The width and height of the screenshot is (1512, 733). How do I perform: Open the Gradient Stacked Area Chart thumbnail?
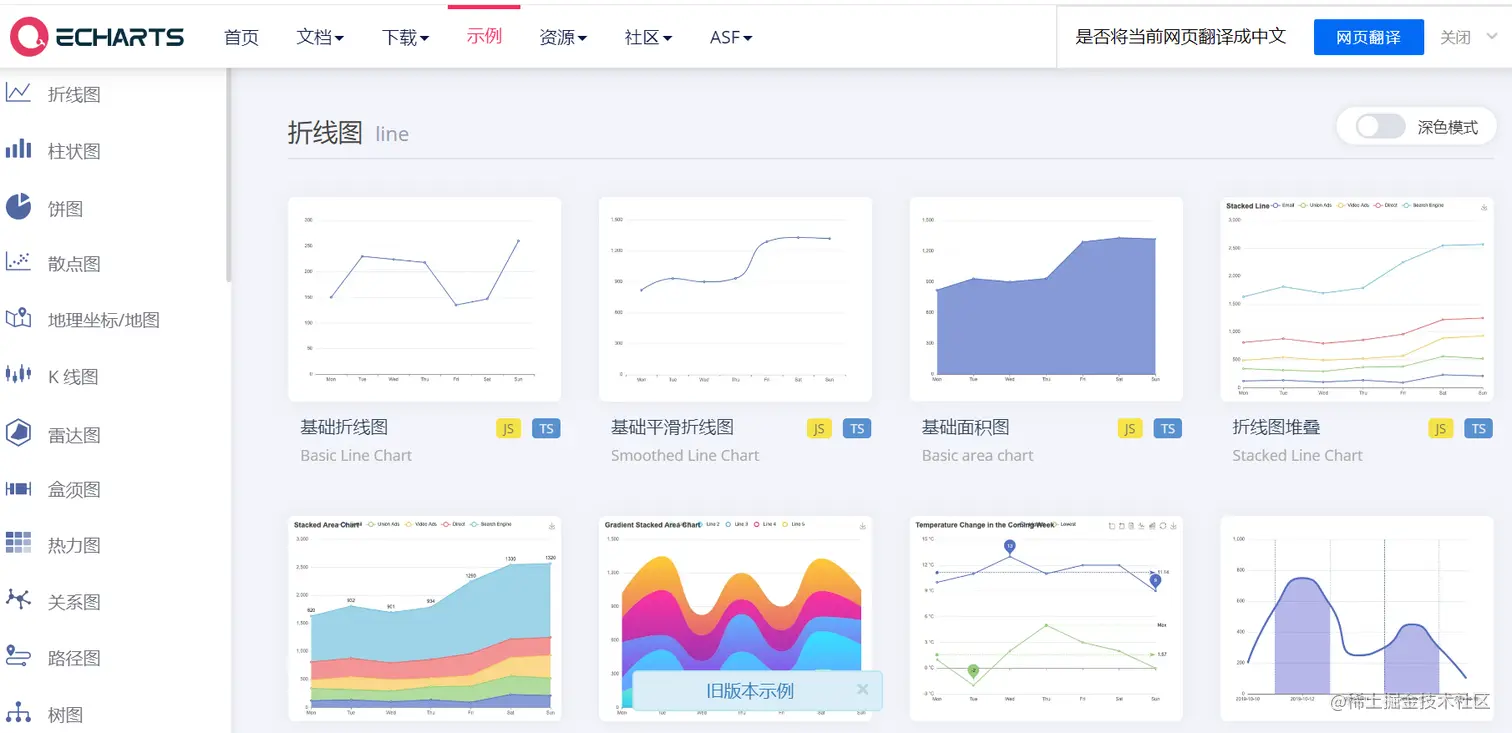[735, 619]
